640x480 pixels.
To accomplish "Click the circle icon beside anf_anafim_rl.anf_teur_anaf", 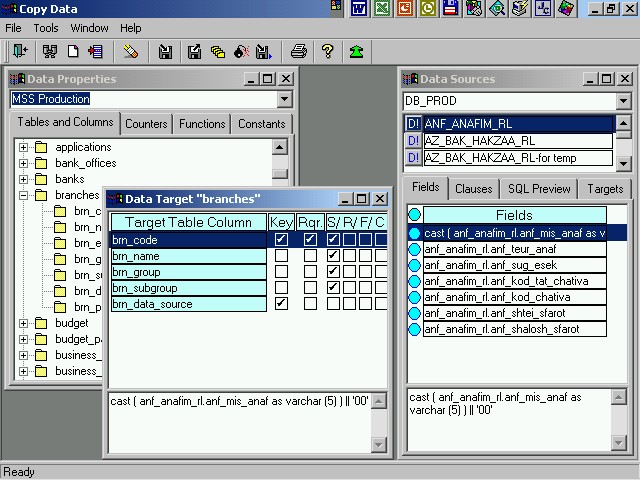I will click(x=414, y=249).
